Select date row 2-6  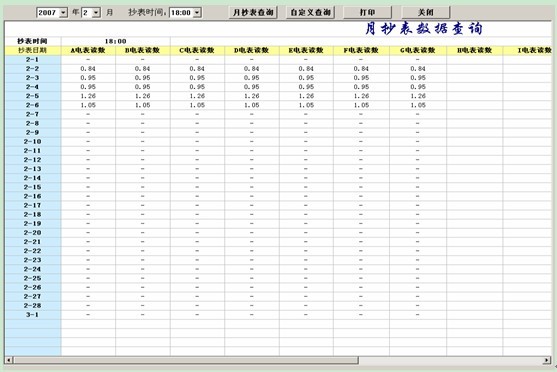click(33, 105)
